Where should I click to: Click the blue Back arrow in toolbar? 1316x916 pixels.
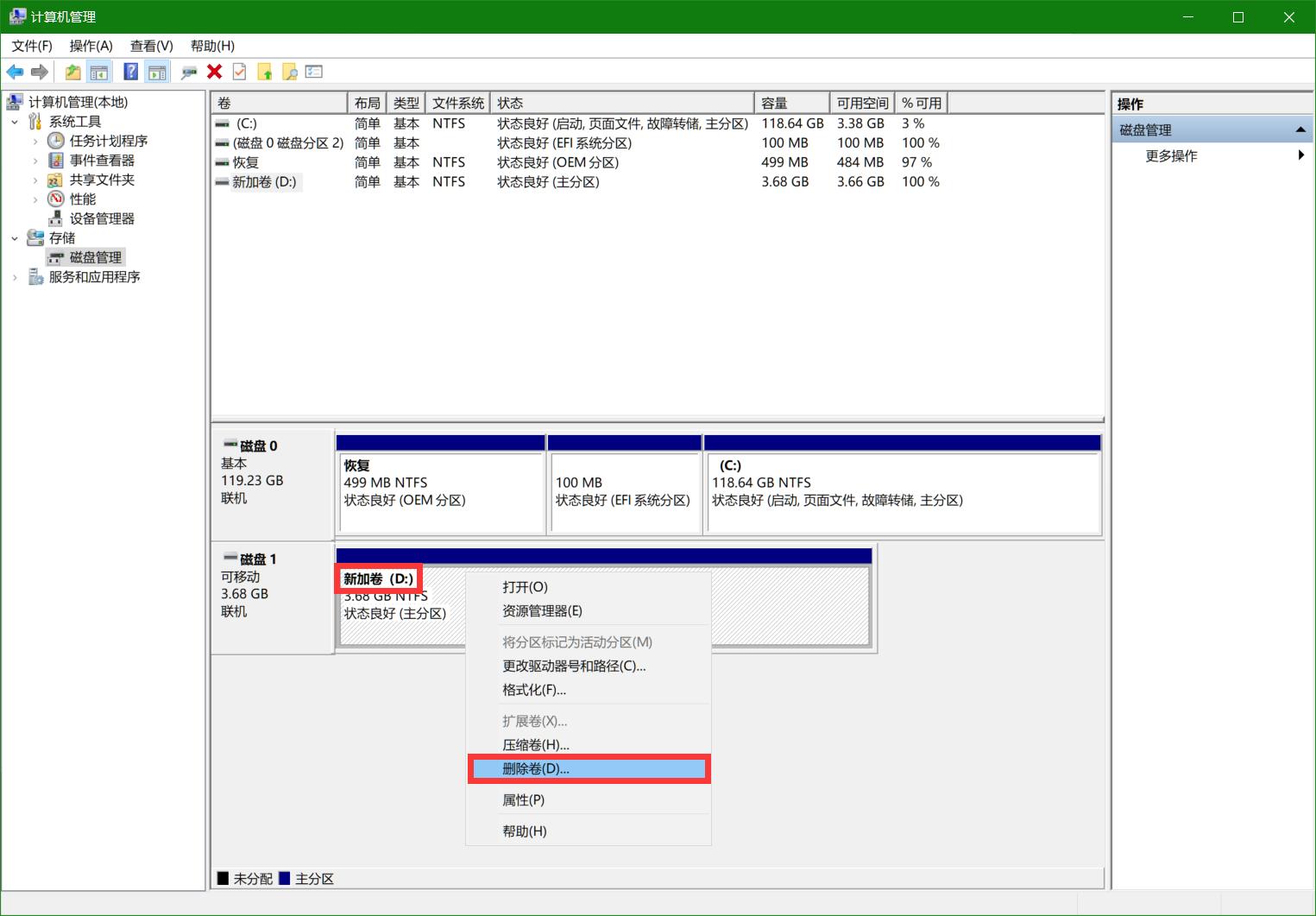point(15,72)
